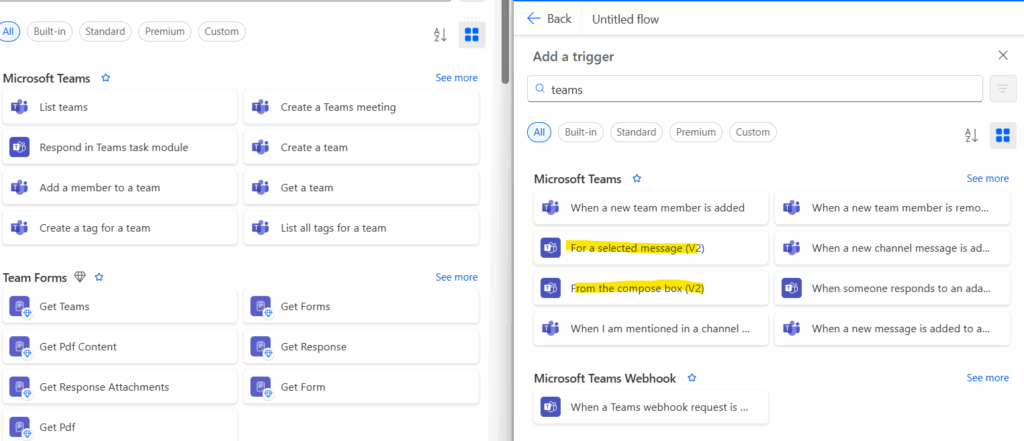Go Back from Untitled flow
The image size is (1024, 441).
click(549, 19)
